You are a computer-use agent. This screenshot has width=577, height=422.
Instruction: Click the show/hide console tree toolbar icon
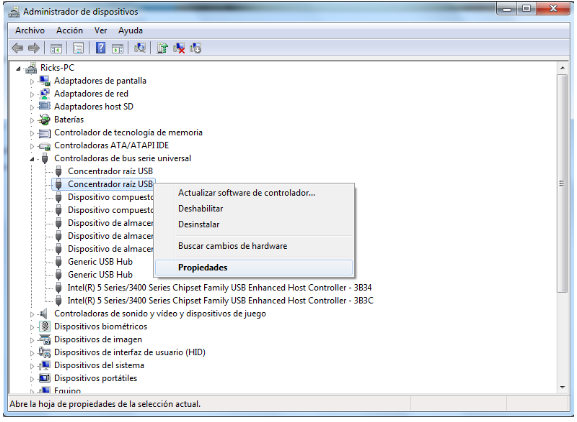[56, 48]
